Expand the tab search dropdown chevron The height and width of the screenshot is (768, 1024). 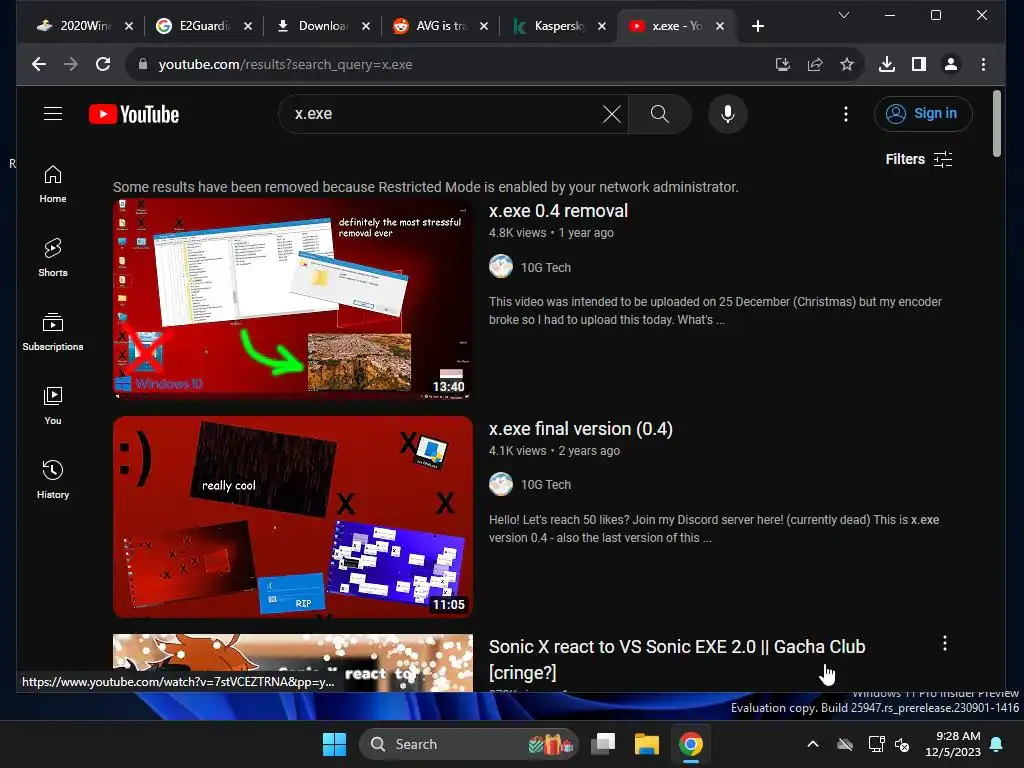pos(844,15)
